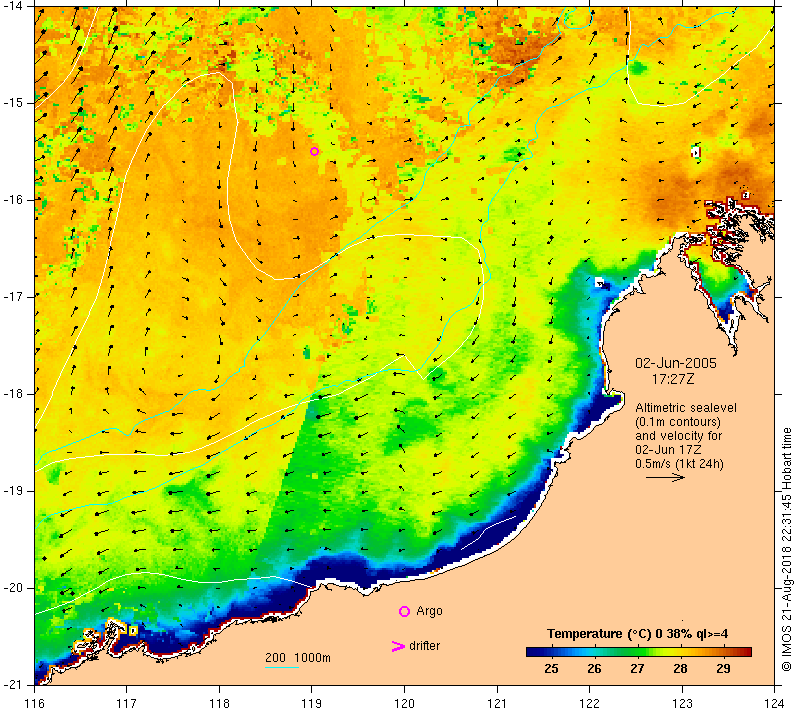Viewport: 800px width, 710px height.
Task: Click the date text 02-Jun-2005
Action: point(676,363)
